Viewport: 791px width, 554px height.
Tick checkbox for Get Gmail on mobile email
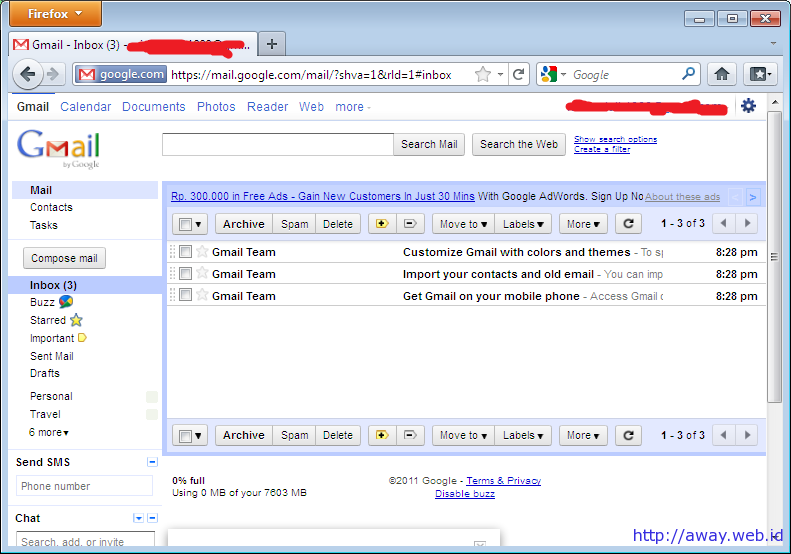(186, 295)
